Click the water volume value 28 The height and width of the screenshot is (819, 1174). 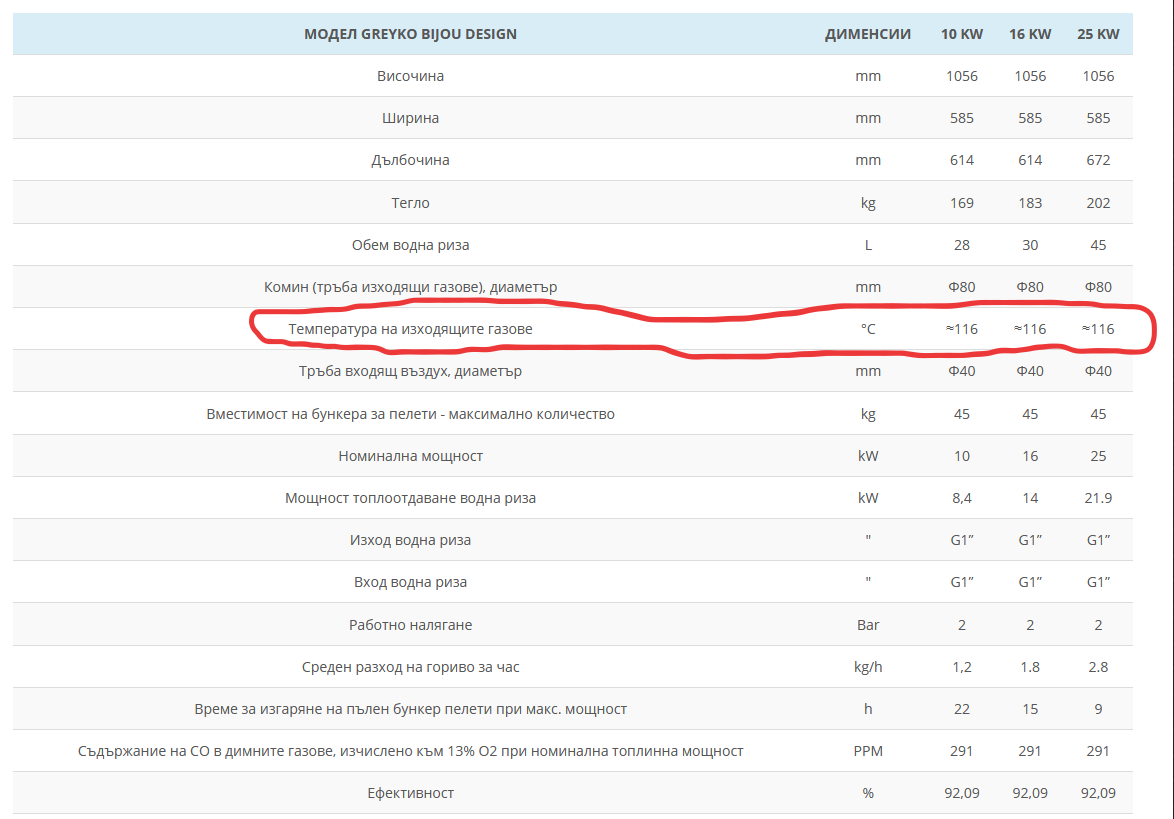tap(961, 245)
